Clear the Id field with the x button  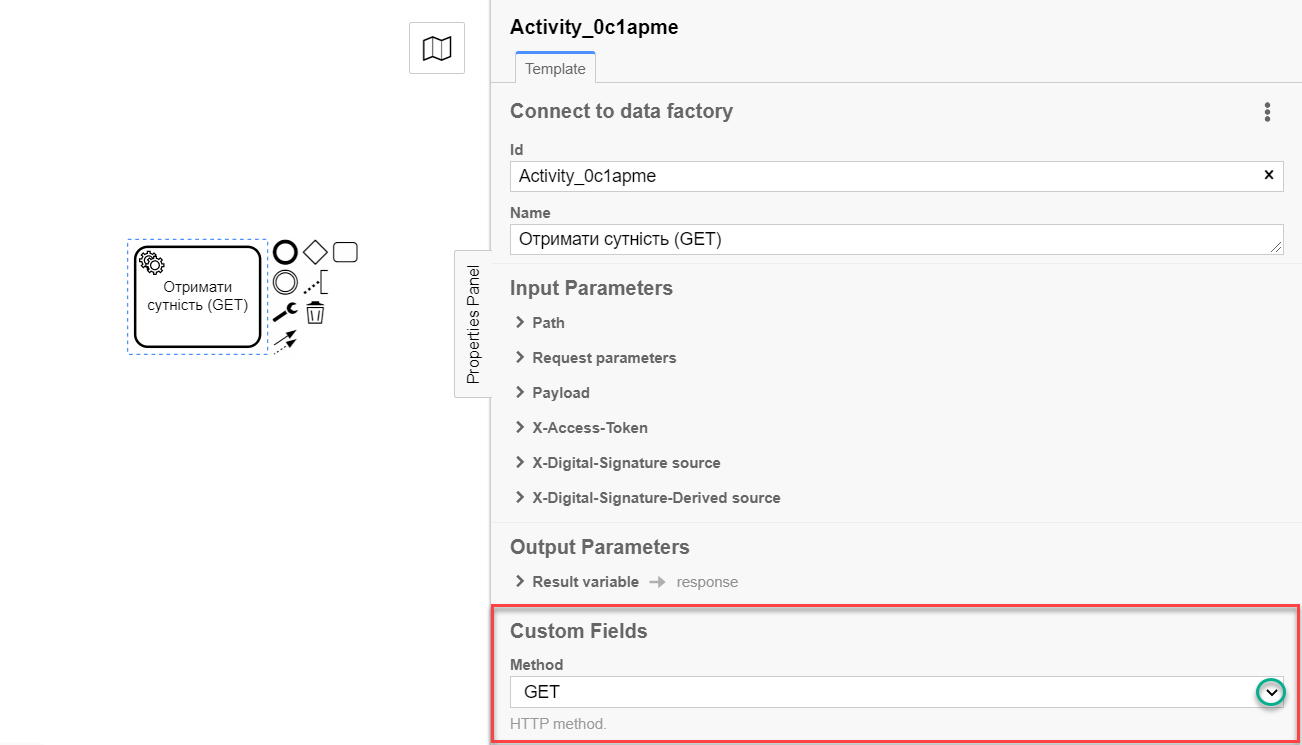1269,175
